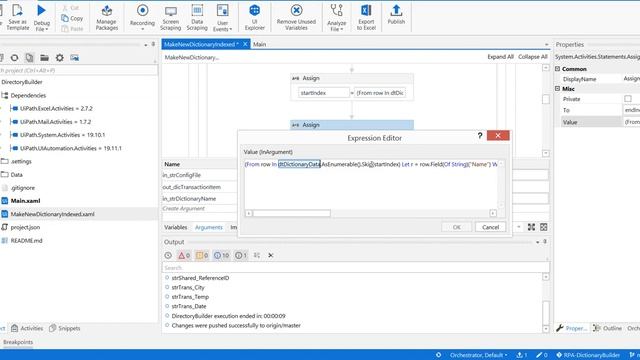Cancel the Expression Editor dialog
This screenshot has height=360, width=640.
pyautogui.click(x=490, y=227)
